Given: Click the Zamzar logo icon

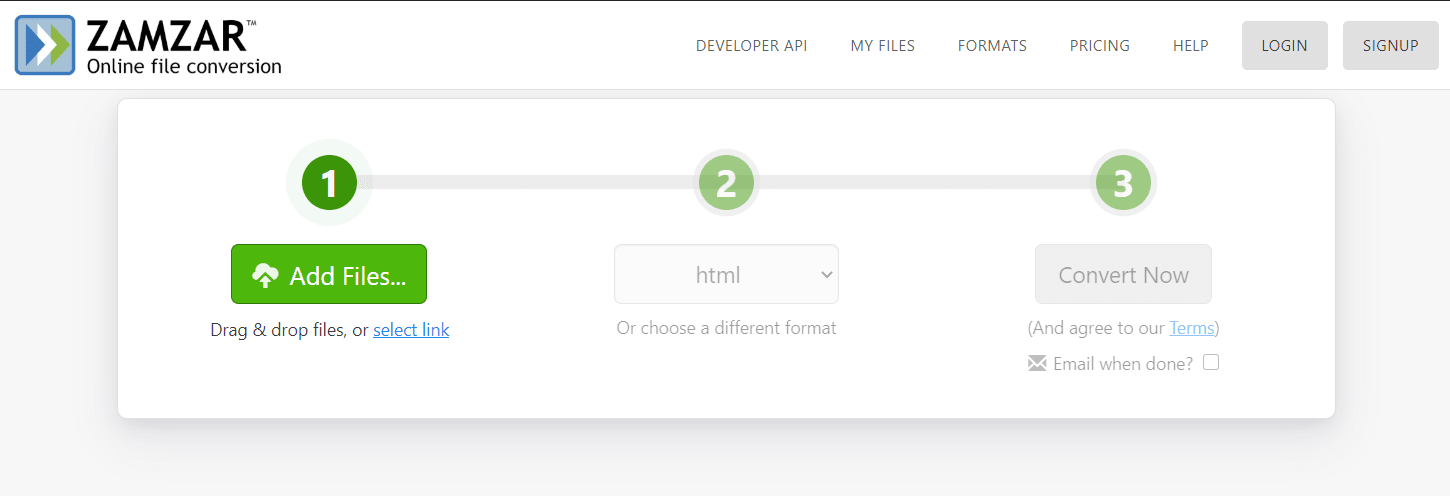Looking at the screenshot, I should pyautogui.click(x=45, y=45).
